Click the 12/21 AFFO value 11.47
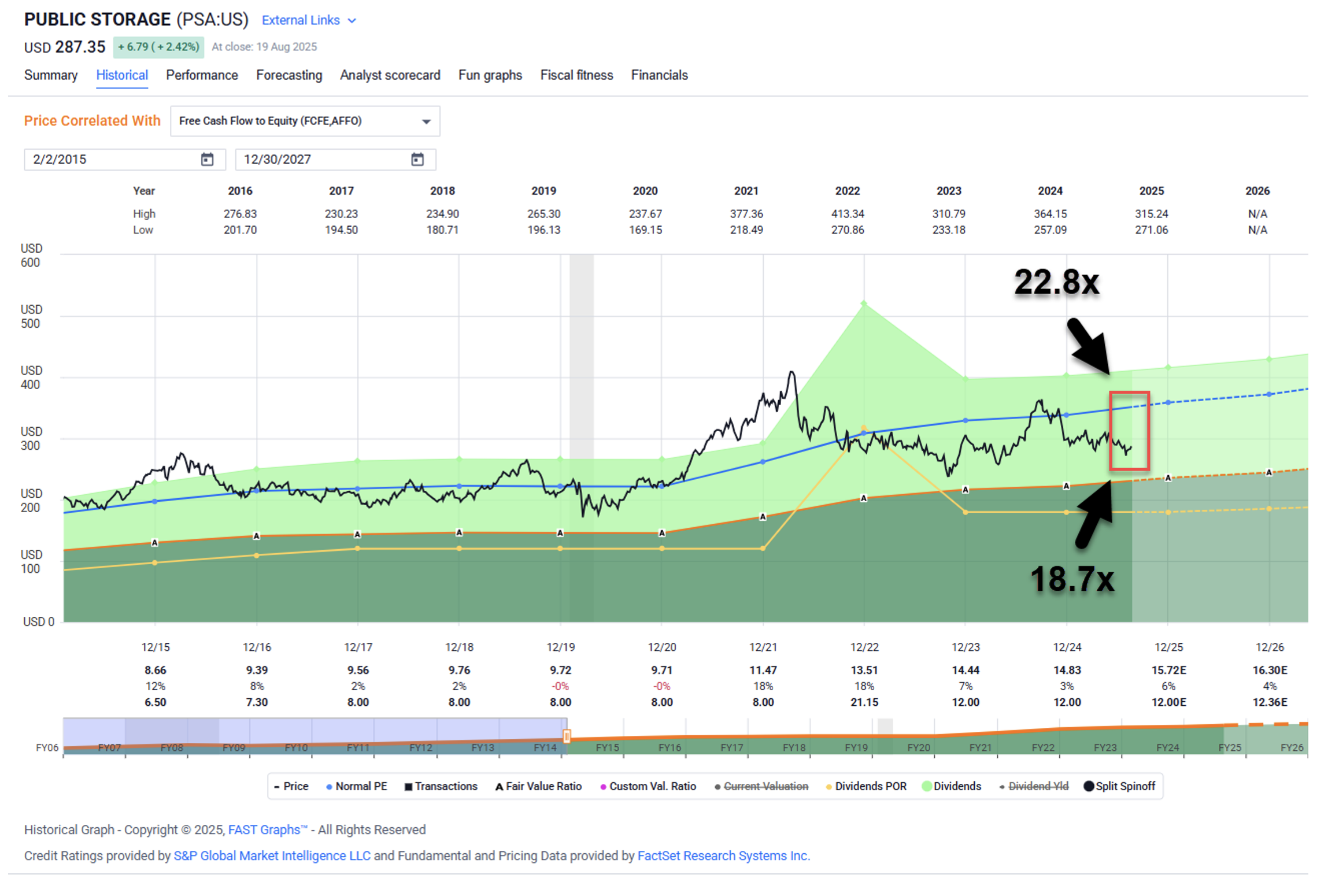Viewport: 1339px width, 896px height. (x=763, y=670)
